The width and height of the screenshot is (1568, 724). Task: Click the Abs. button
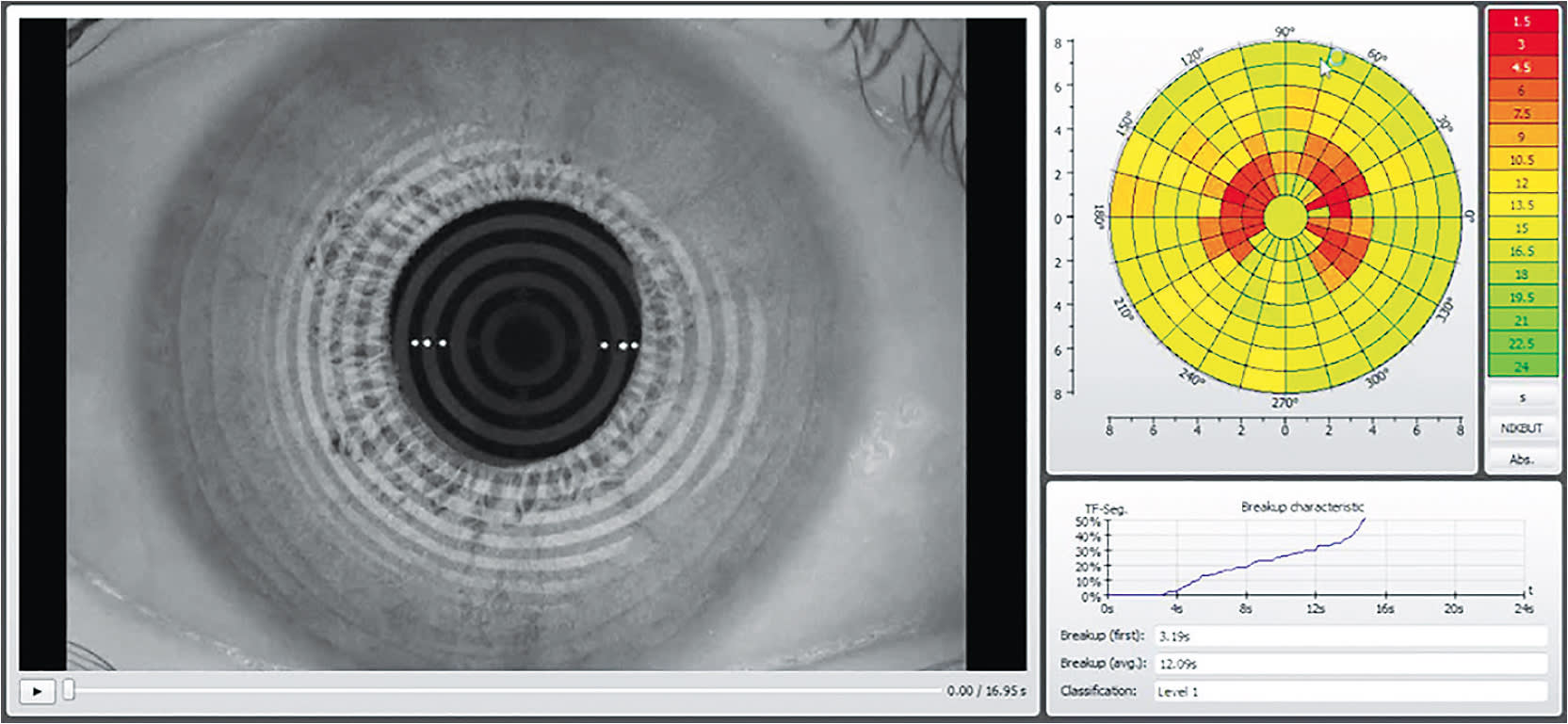tap(1522, 459)
